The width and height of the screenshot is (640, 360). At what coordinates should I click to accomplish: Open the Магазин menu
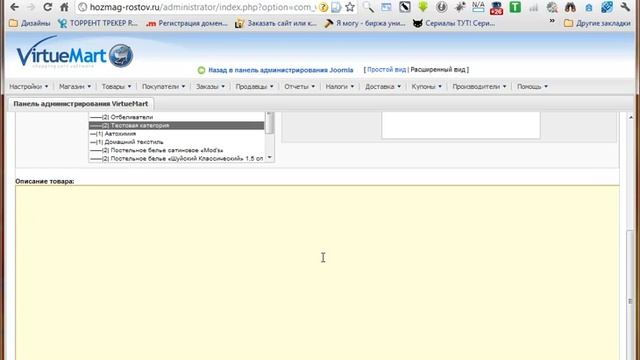pos(75,87)
